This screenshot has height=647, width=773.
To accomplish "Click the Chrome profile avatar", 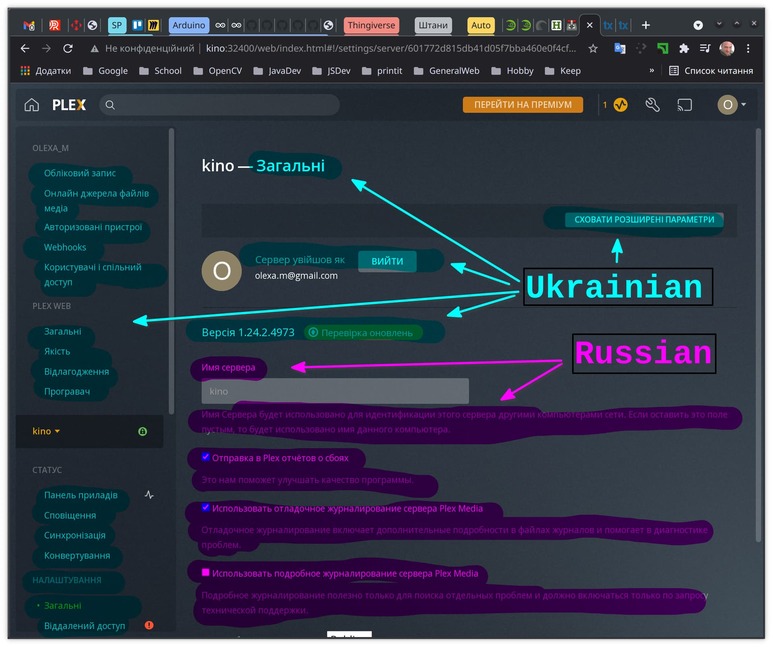I will (x=727, y=48).
